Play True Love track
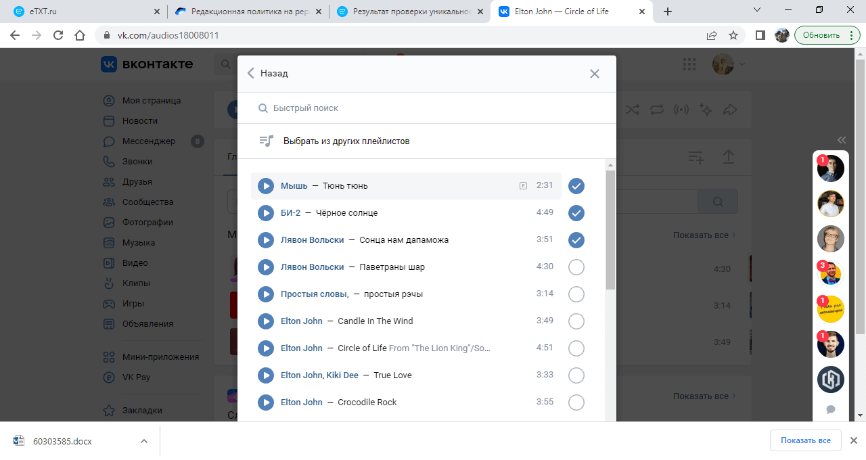866x460 pixels. 266,376
